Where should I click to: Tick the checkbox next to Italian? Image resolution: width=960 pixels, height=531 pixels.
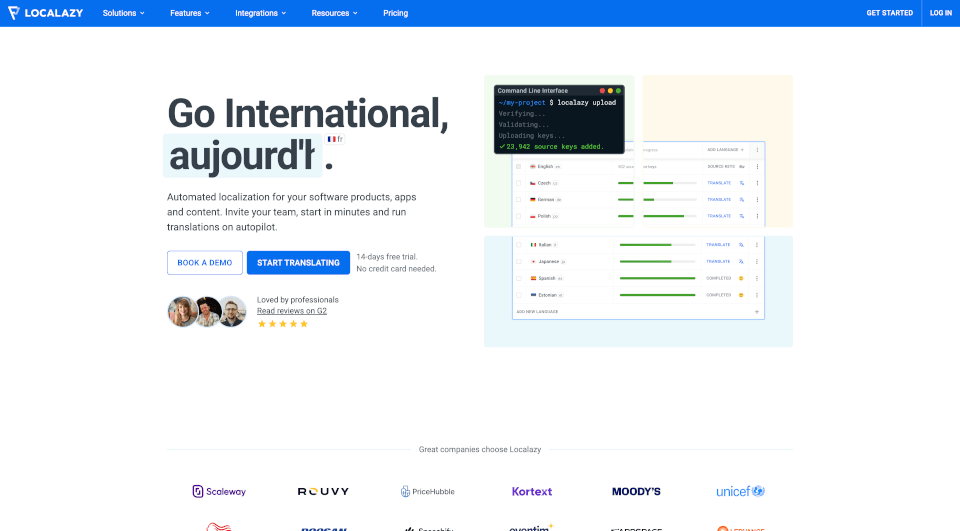(x=518, y=244)
